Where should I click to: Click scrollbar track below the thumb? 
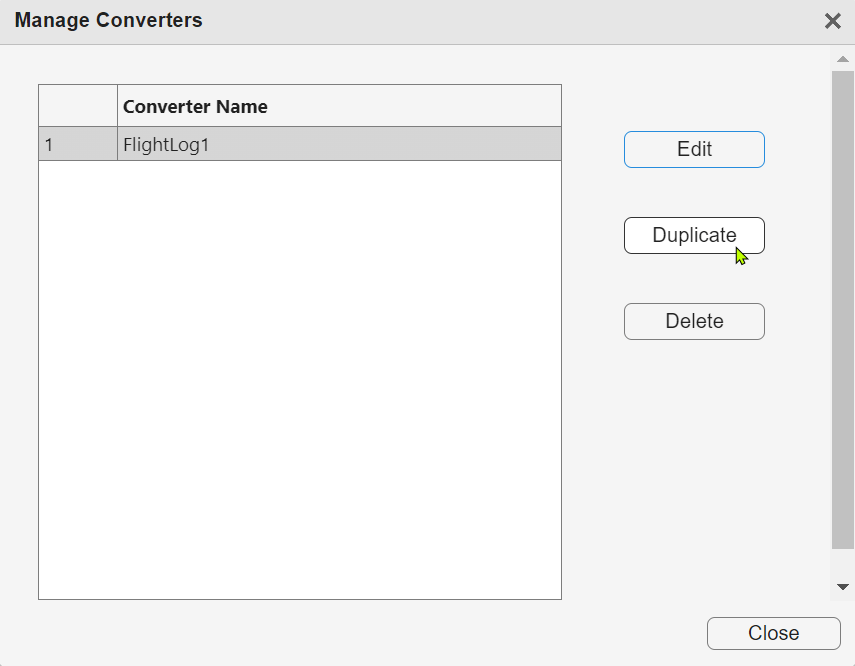tap(842, 564)
